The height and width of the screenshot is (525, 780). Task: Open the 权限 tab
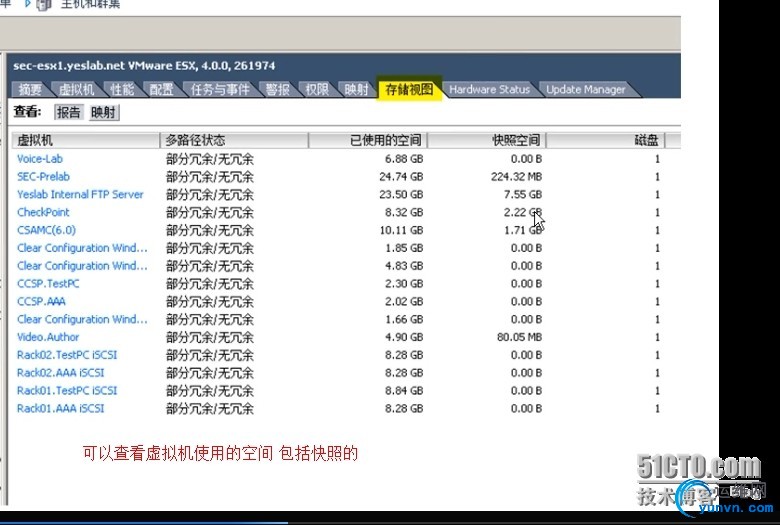[x=317, y=90]
